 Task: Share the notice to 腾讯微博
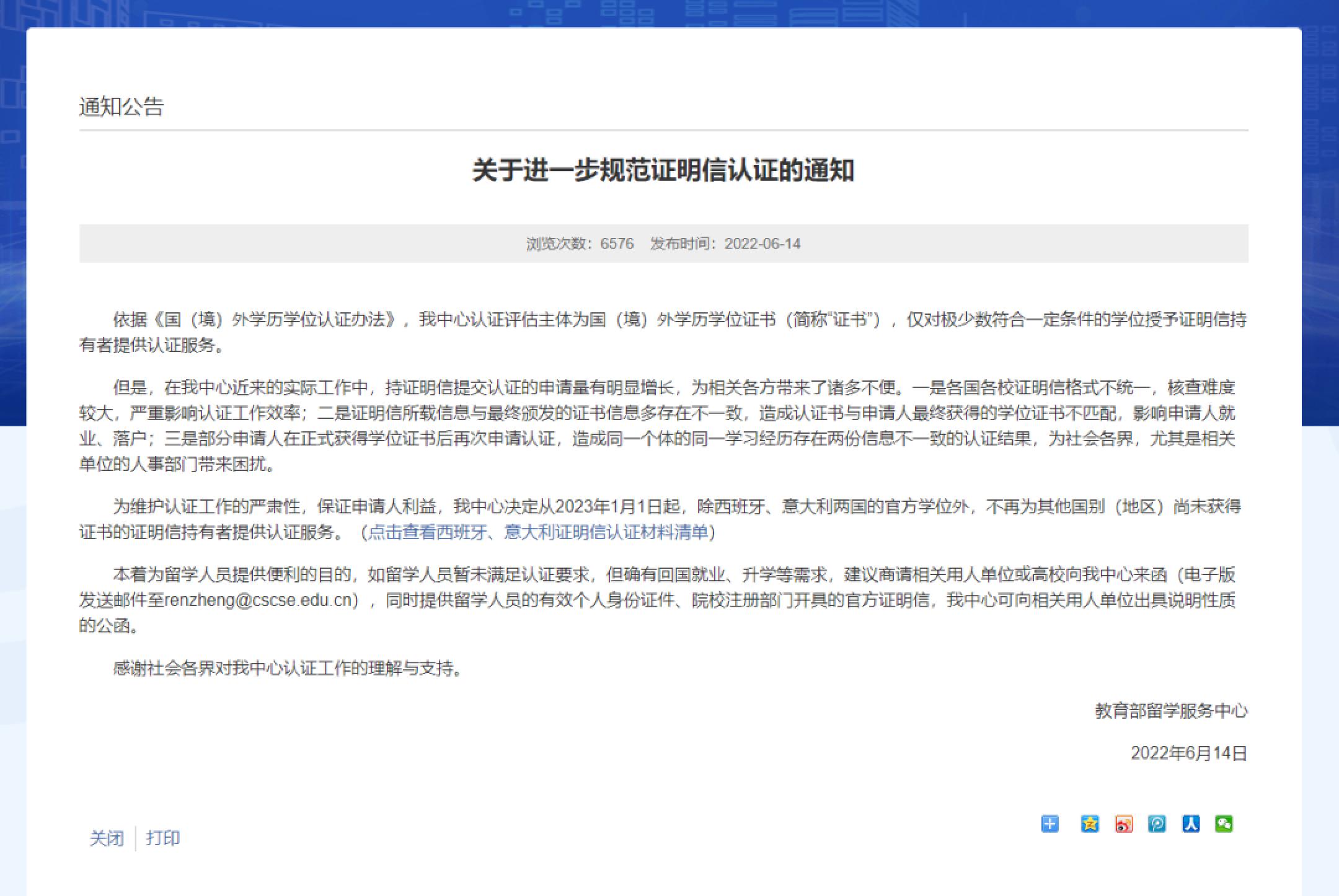pos(1156,824)
